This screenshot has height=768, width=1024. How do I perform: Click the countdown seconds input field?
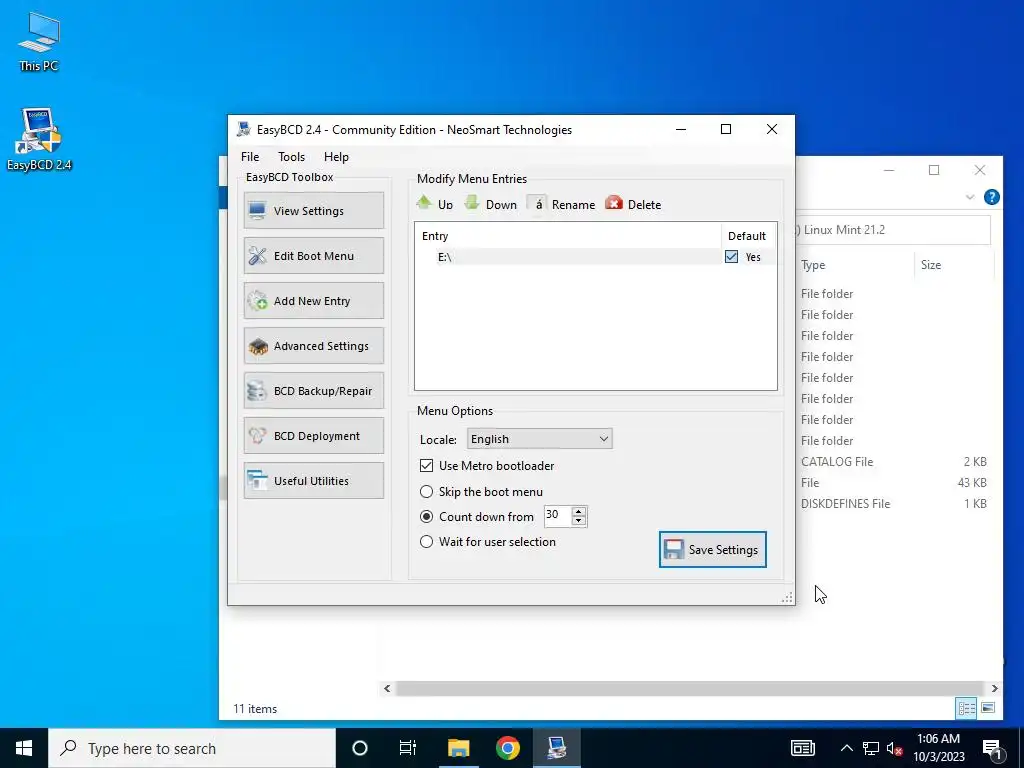557,516
